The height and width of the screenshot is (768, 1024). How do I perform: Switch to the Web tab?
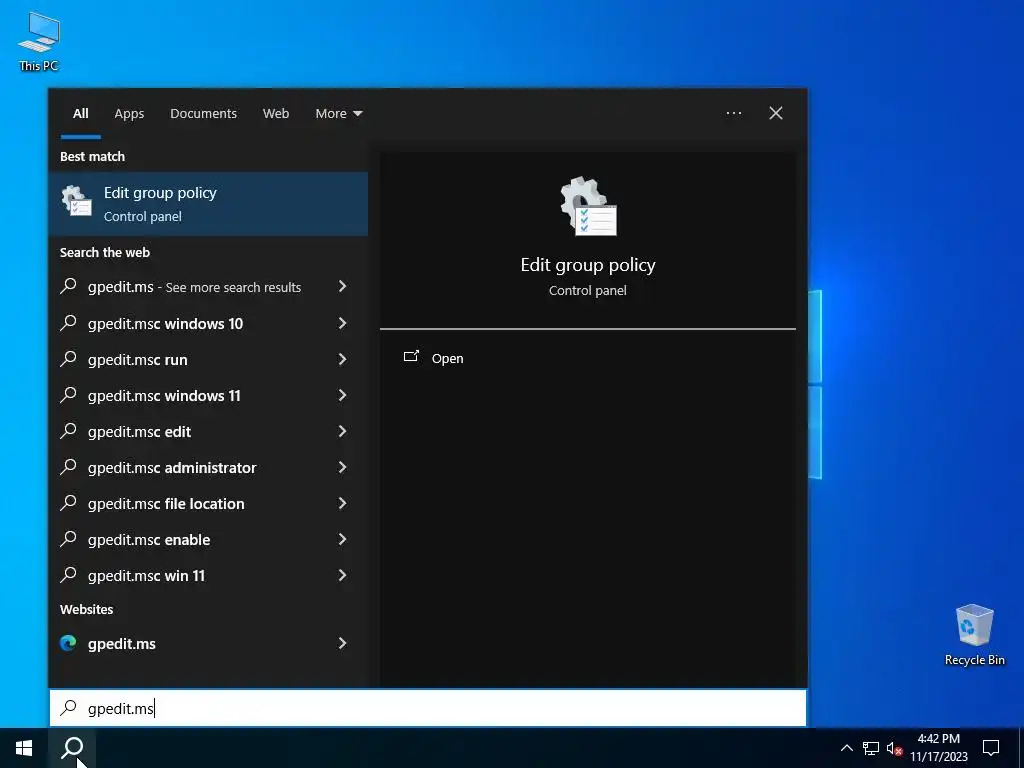pos(276,114)
